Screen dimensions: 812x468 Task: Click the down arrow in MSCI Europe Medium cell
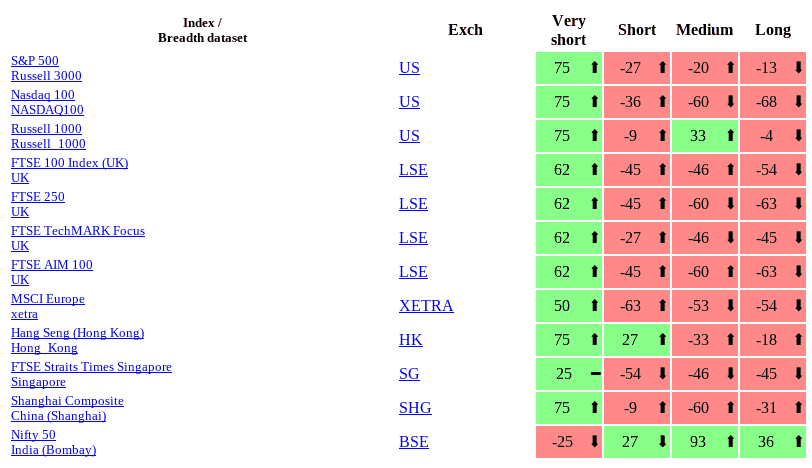730,306
